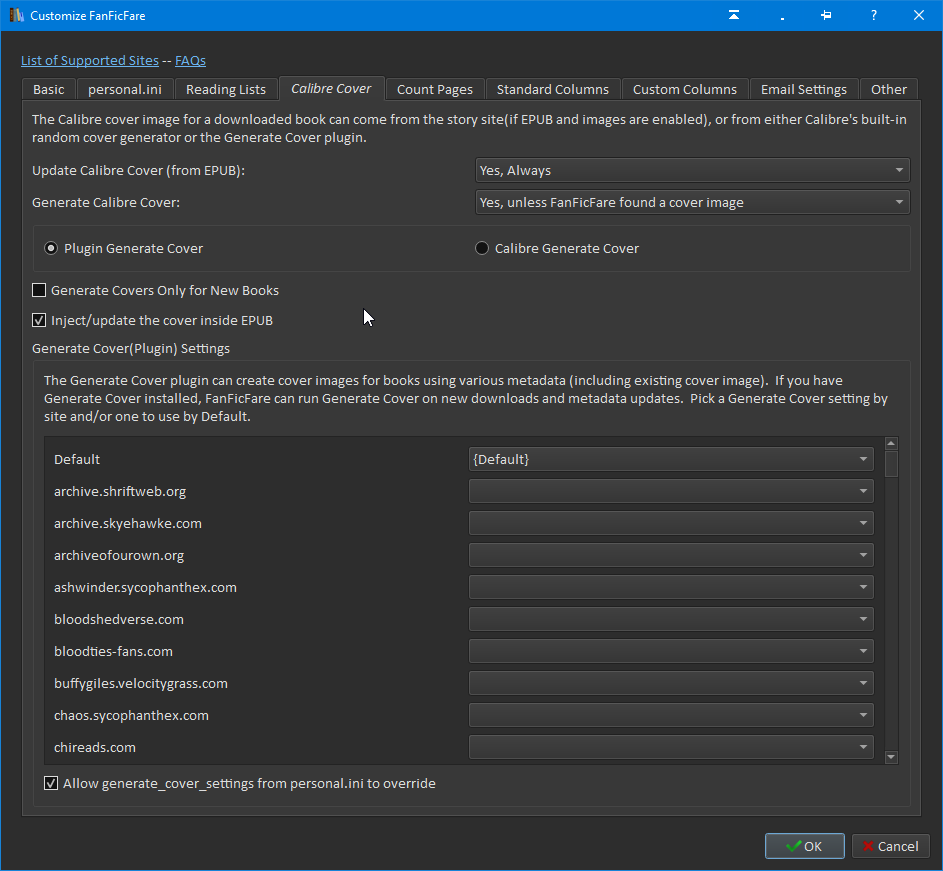The image size is (943, 871).
Task: Switch to the Basic tab
Action: 49,90
